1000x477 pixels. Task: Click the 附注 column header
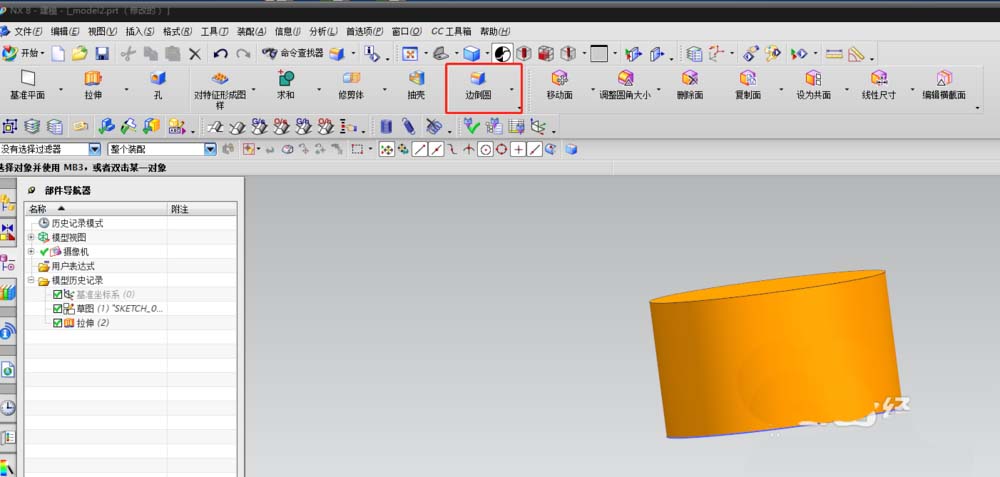[x=202, y=209]
